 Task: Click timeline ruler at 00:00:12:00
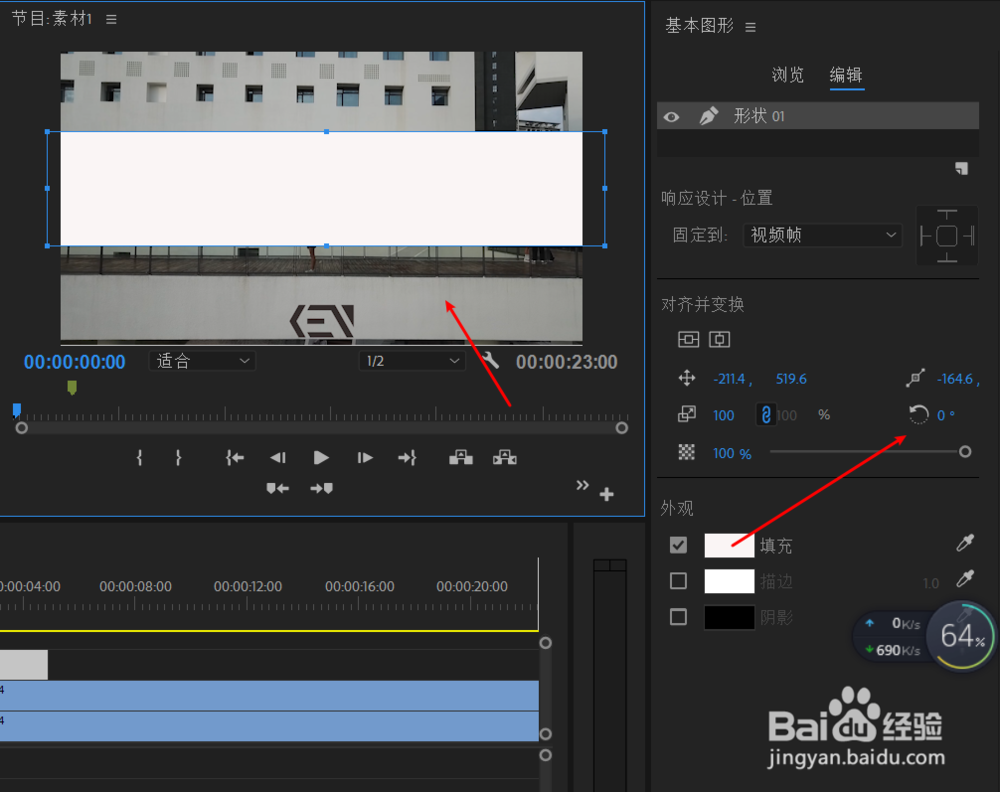pos(247,586)
